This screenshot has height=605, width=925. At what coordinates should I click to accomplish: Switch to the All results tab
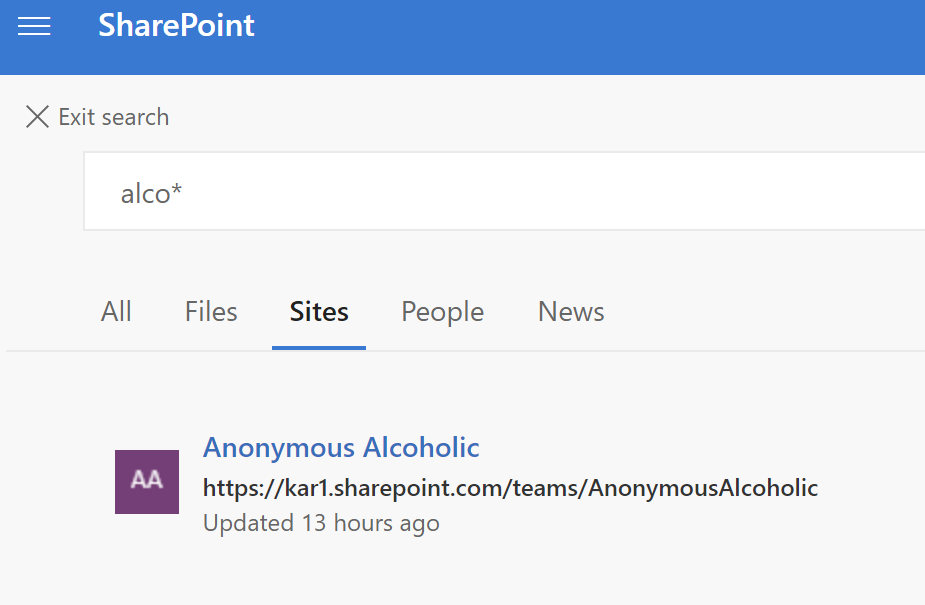[x=116, y=311]
